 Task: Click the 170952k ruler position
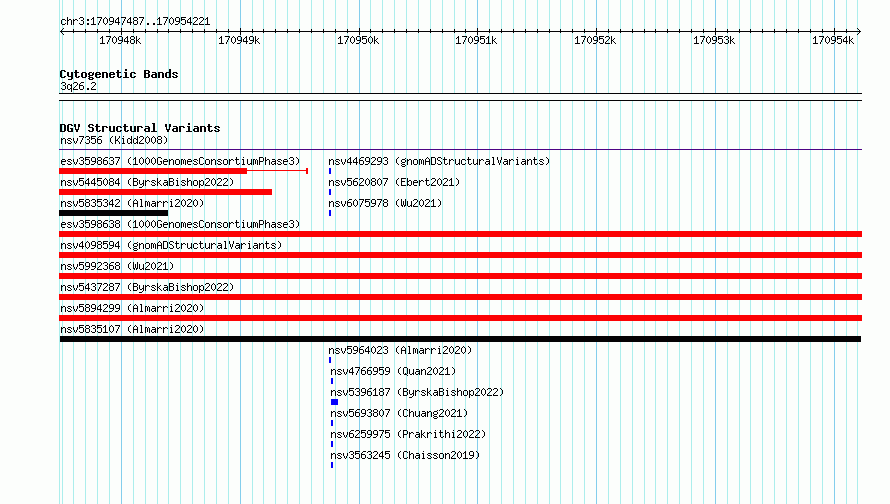pos(595,40)
